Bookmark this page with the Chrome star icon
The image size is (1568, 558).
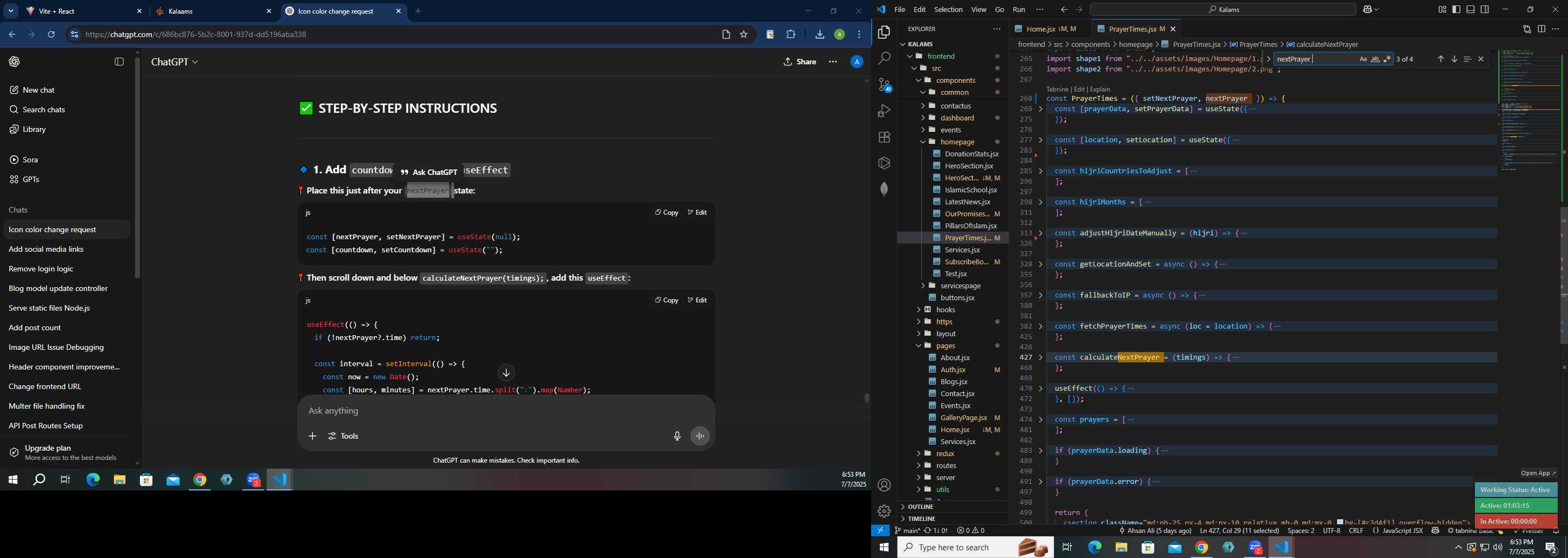[x=744, y=35]
